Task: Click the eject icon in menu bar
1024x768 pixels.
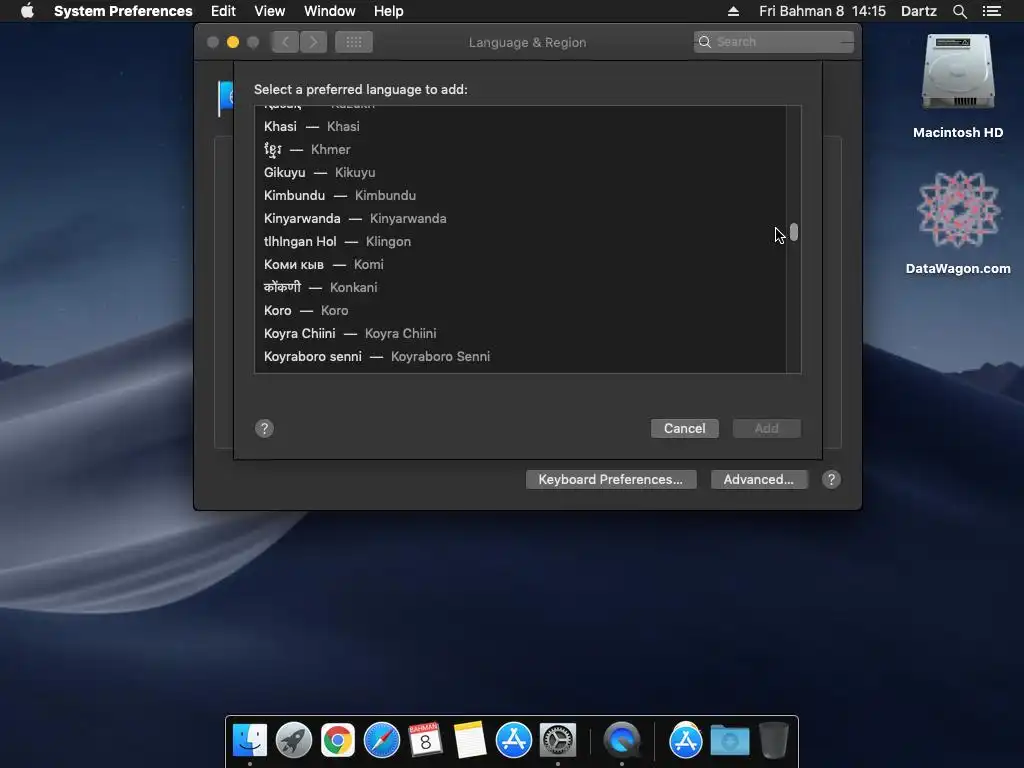Action: pyautogui.click(x=733, y=11)
